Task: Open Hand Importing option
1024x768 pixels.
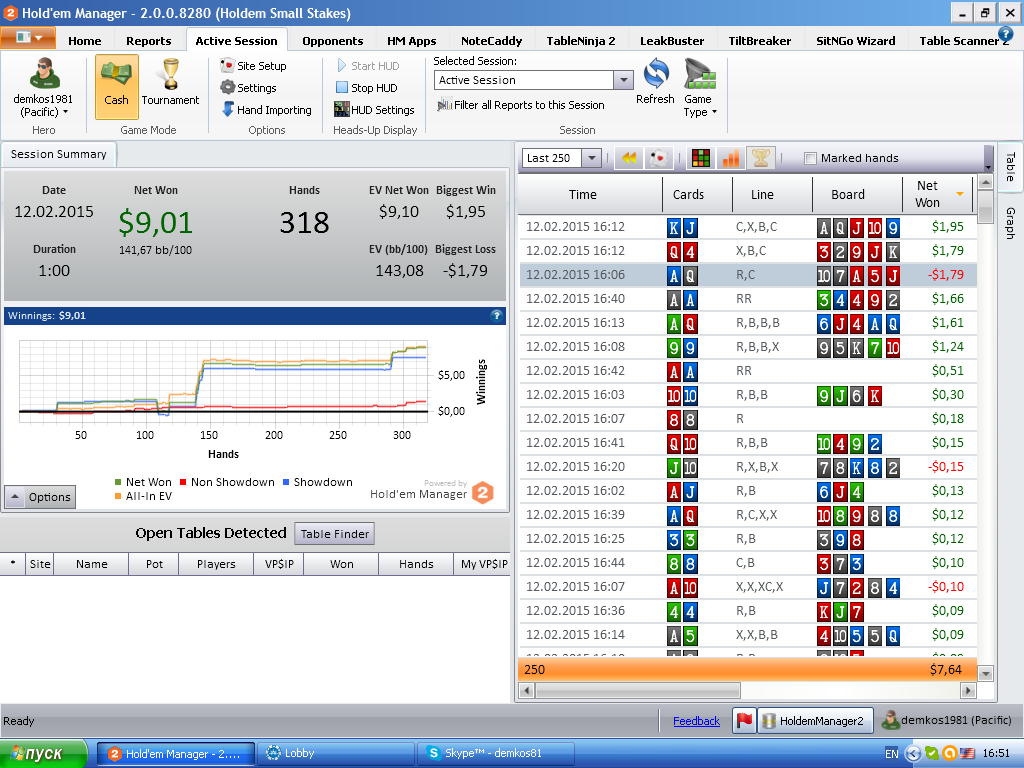Action: (x=266, y=110)
